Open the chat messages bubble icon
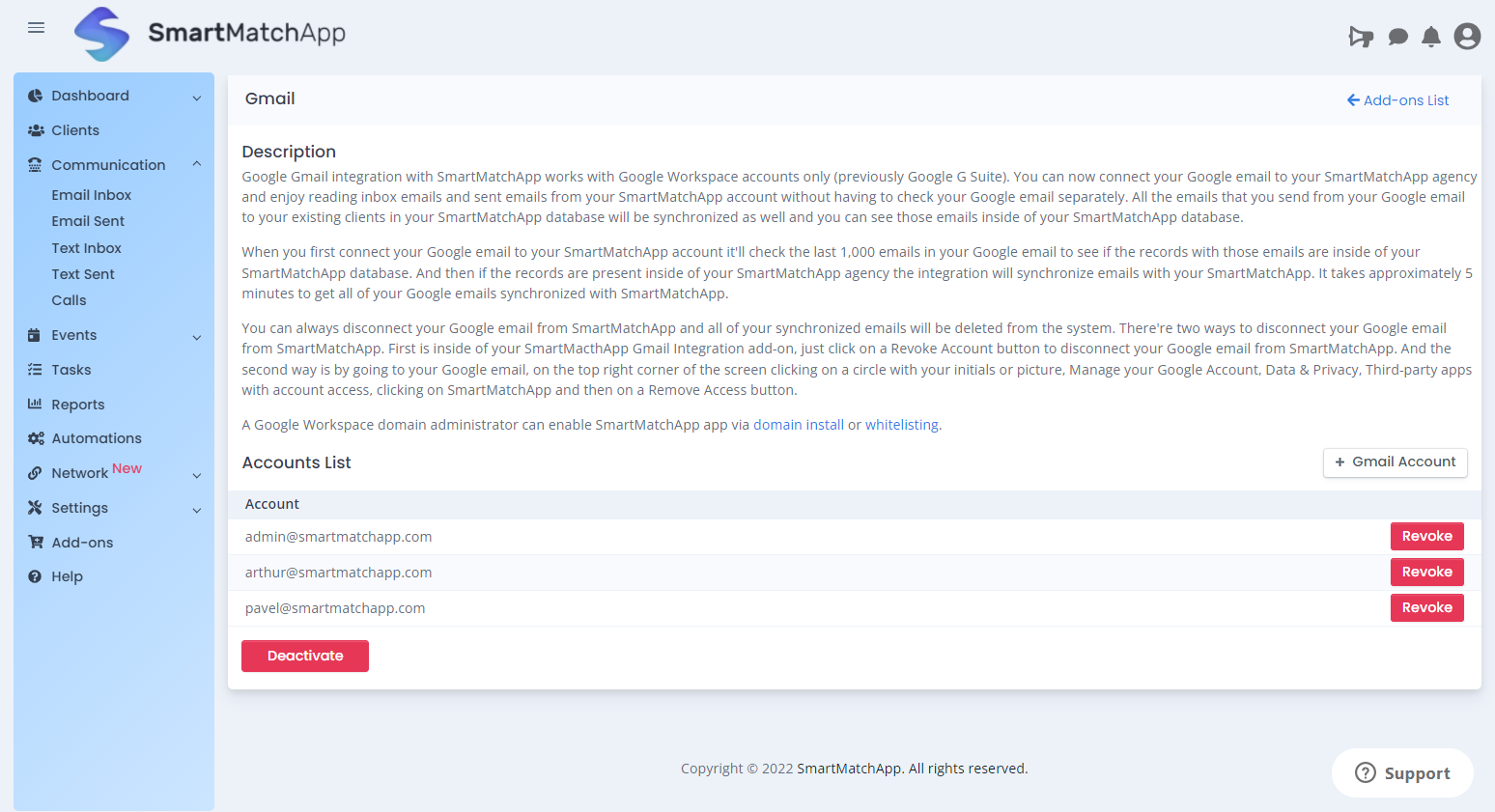The image size is (1495, 812). [x=1397, y=37]
